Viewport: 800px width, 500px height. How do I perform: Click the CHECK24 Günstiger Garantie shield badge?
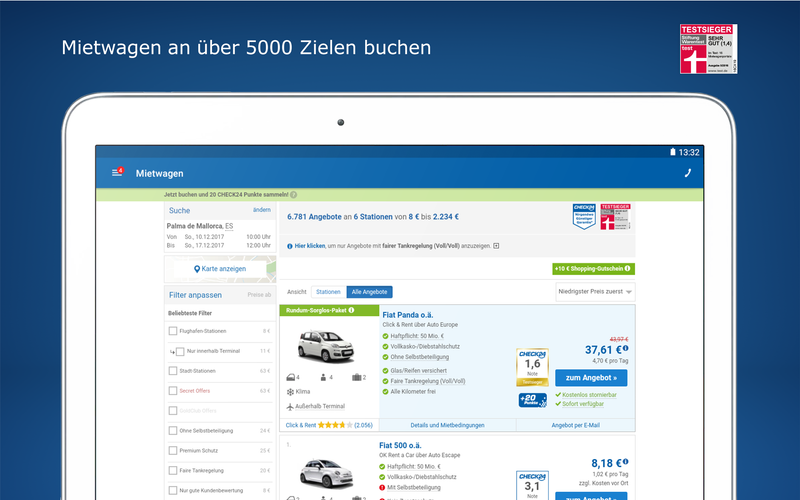coord(584,216)
